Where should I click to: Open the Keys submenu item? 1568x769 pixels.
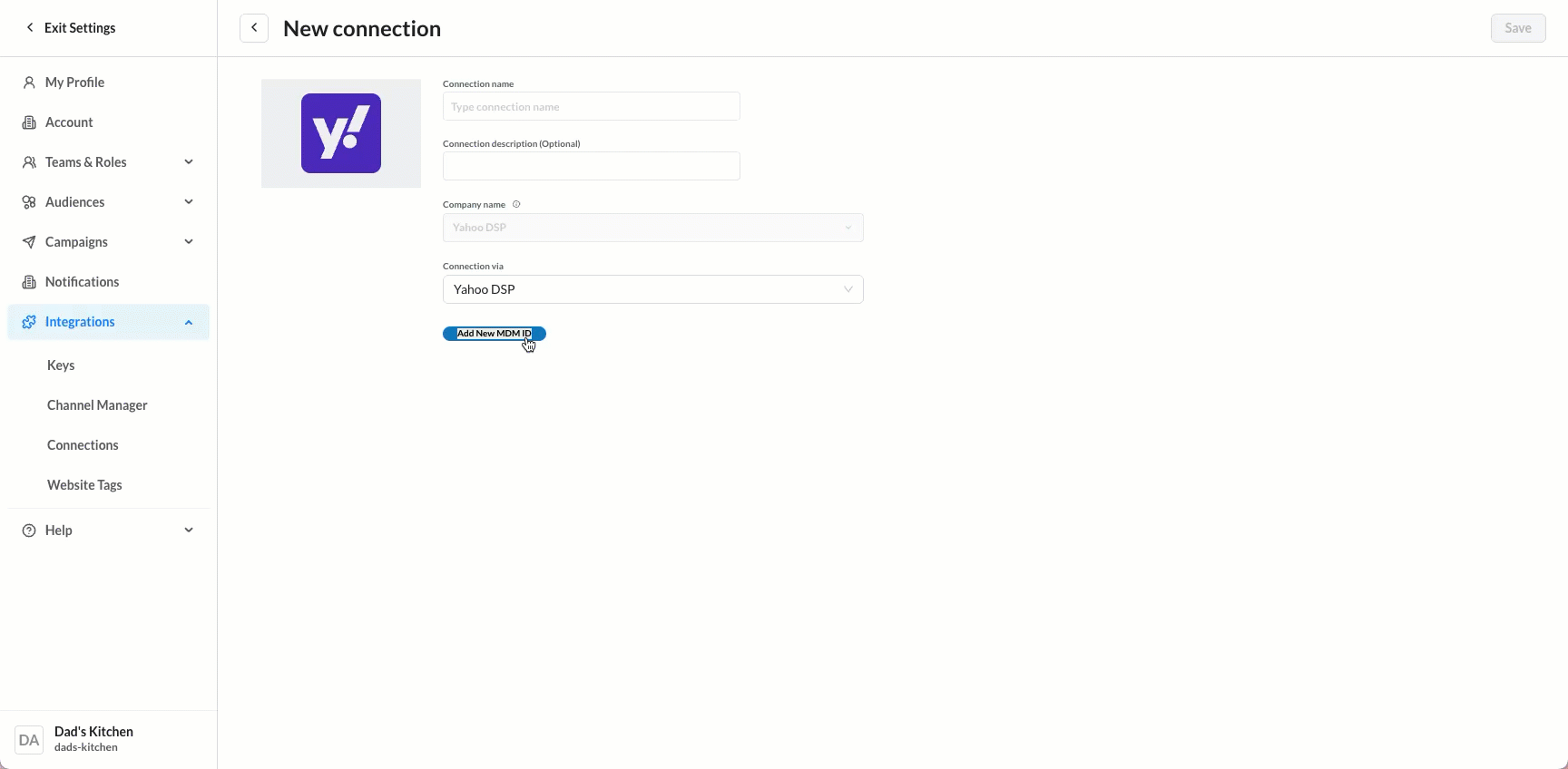pos(61,365)
